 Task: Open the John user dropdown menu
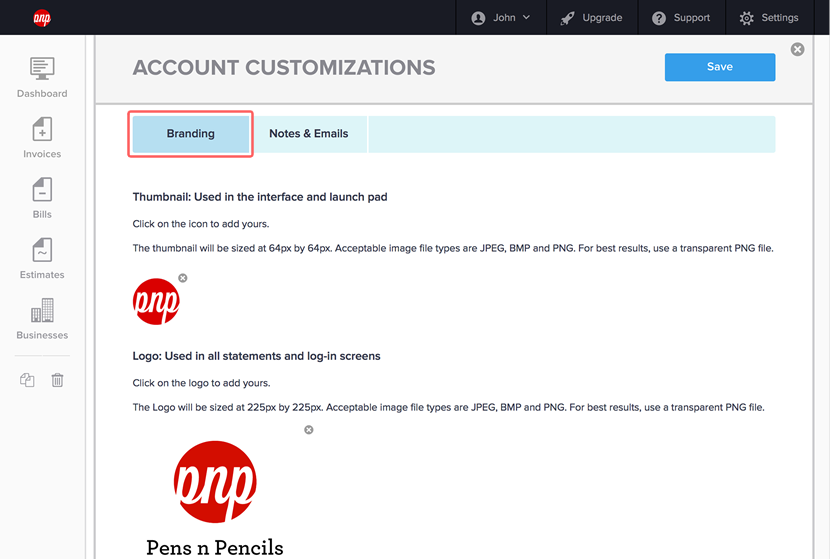500,17
